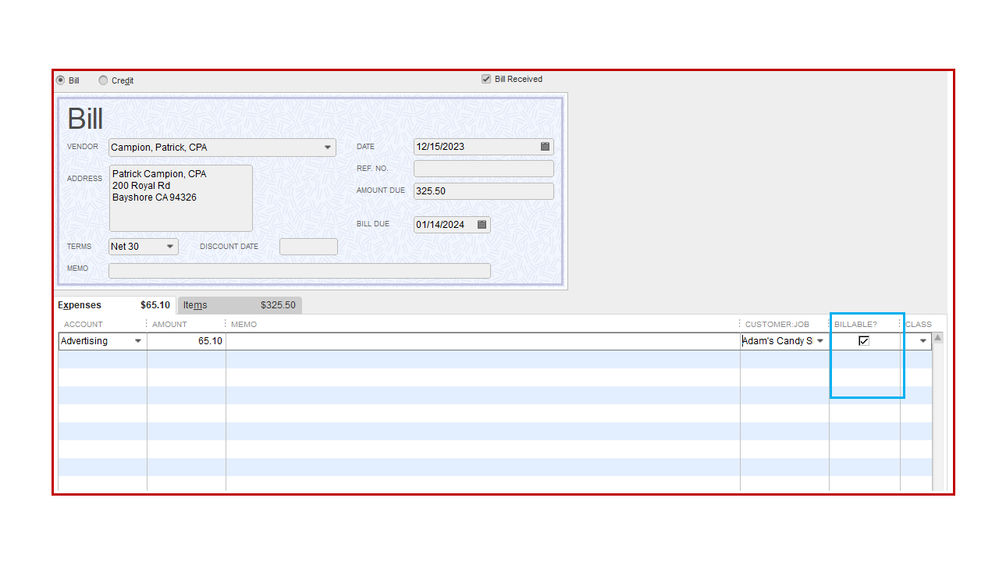This screenshot has width=999, height=562.
Task: Click the 65.10 amount cell
Action: point(186,341)
